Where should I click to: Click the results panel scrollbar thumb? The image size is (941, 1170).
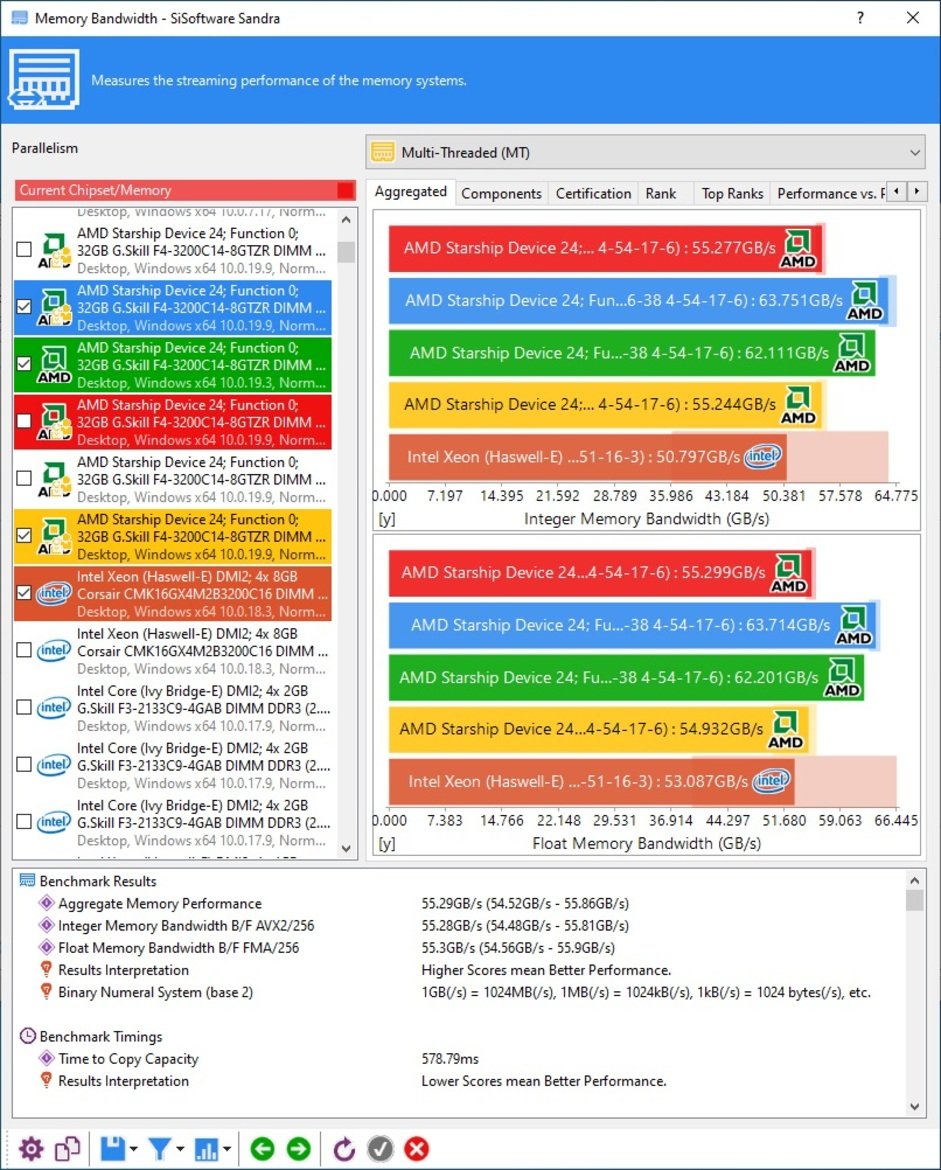(x=915, y=900)
